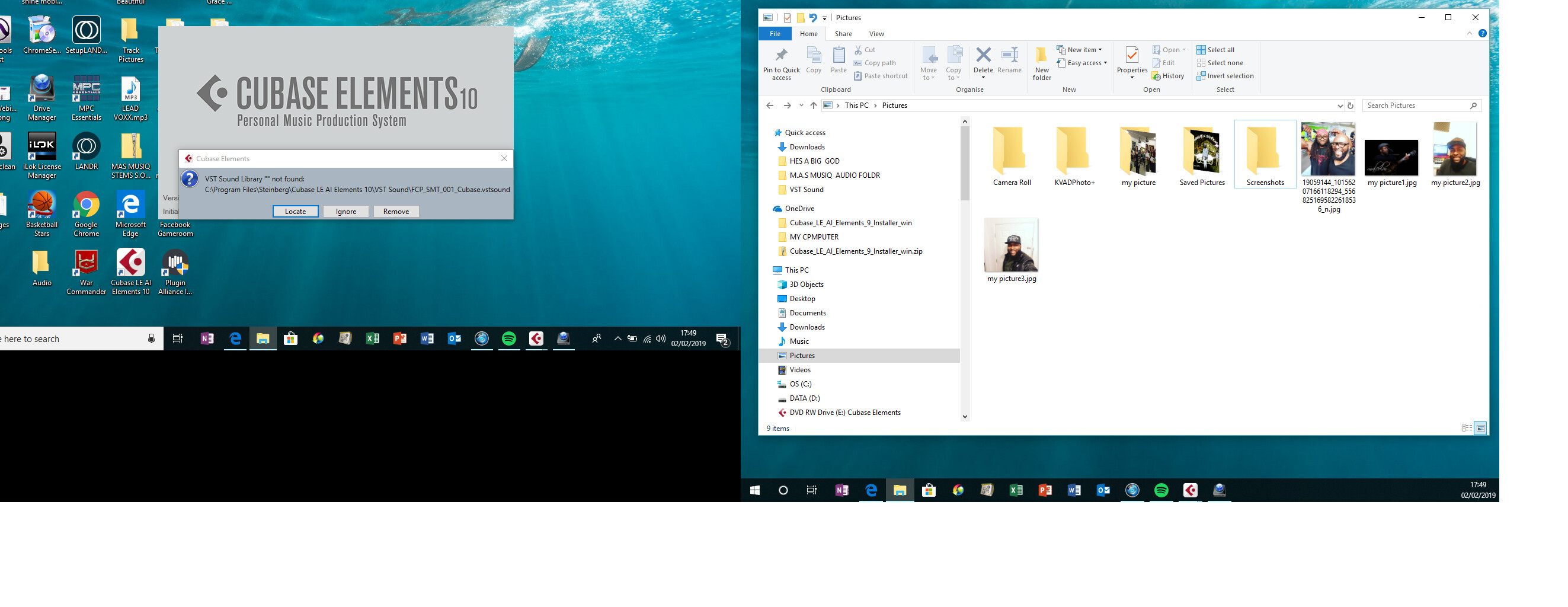Expand the dropdown arrow under Properties
The image size is (1568, 607).
click(1132, 77)
